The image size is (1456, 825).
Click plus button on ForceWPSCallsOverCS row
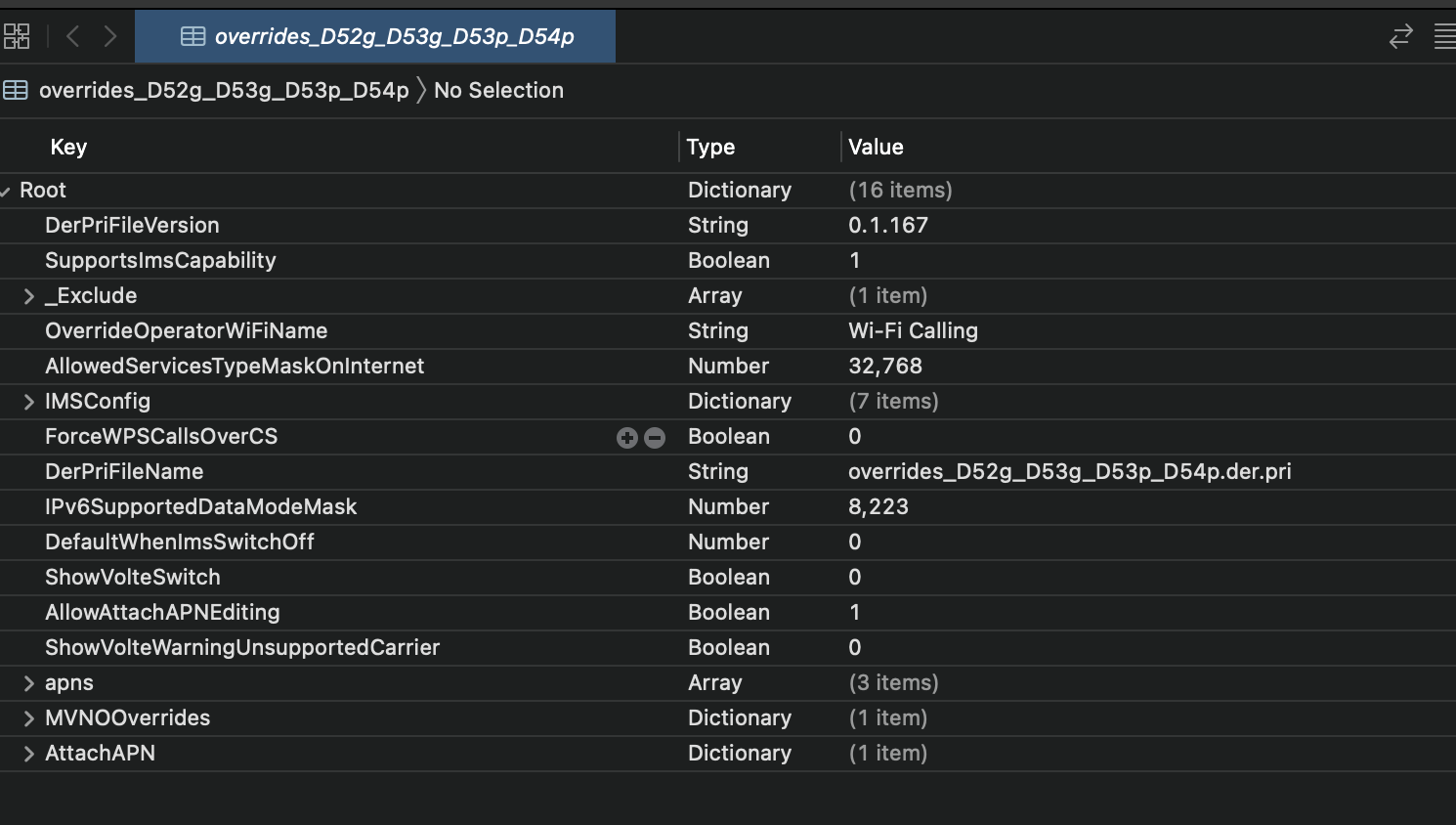tap(626, 438)
